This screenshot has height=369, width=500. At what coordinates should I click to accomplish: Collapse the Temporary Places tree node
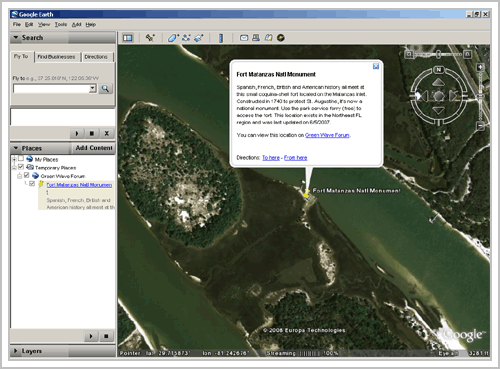pos(14,168)
